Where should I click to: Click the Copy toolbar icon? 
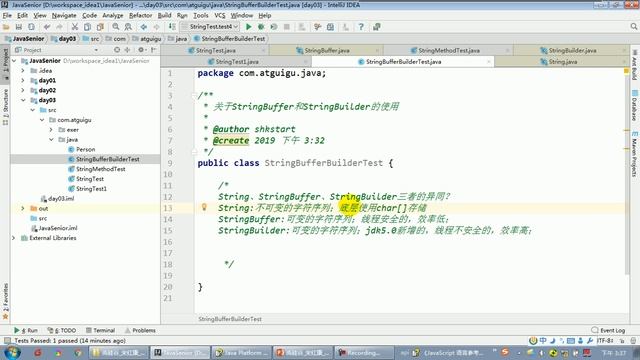[x=87, y=27]
